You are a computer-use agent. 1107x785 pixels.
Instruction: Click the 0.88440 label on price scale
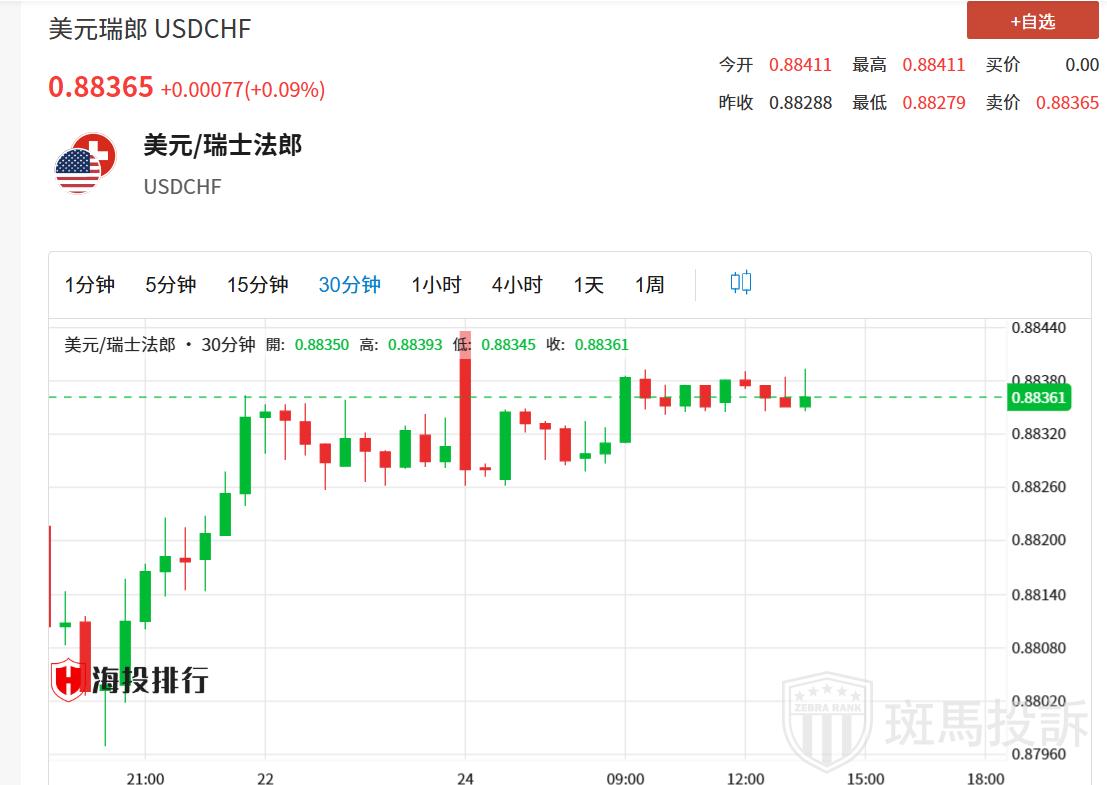pyautogui.click(x=1039, y=327)
